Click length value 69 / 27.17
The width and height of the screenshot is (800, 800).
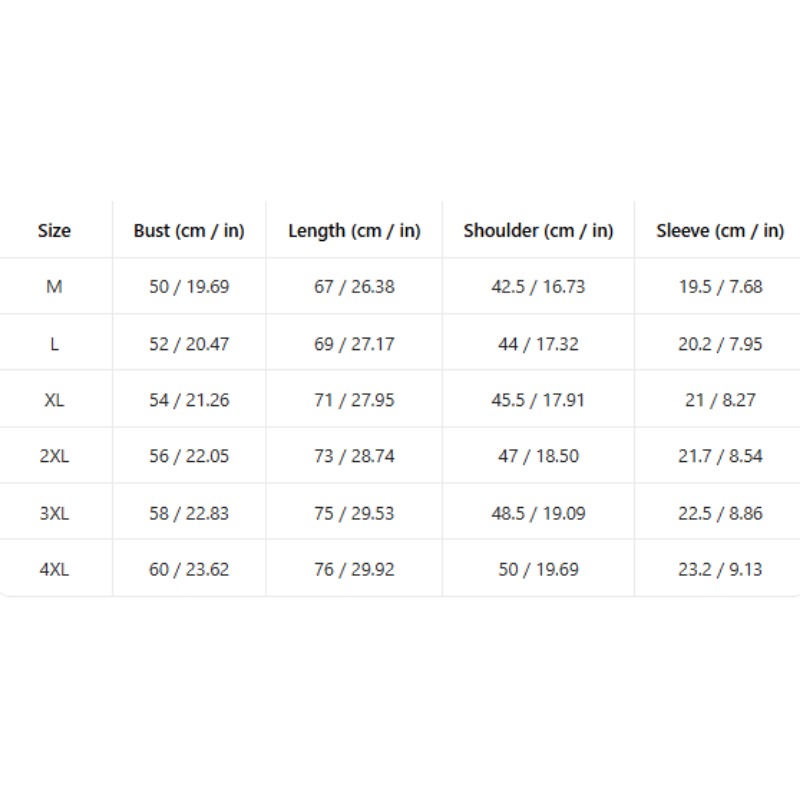point(354,344)
